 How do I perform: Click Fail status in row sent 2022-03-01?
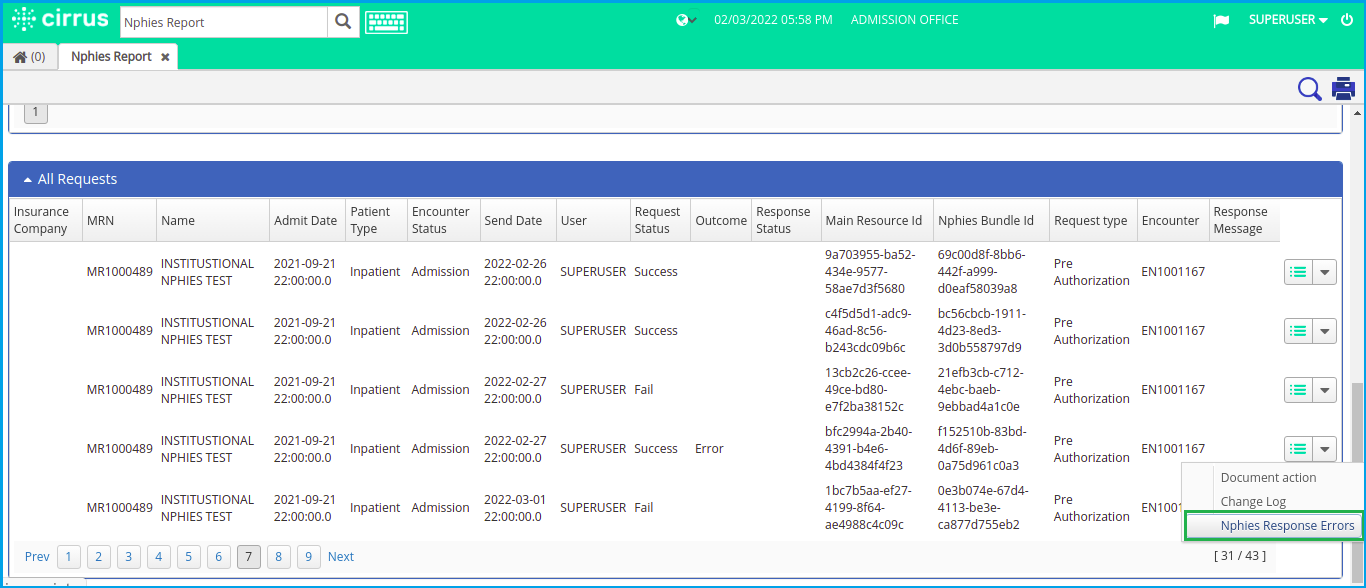[644, 508]
